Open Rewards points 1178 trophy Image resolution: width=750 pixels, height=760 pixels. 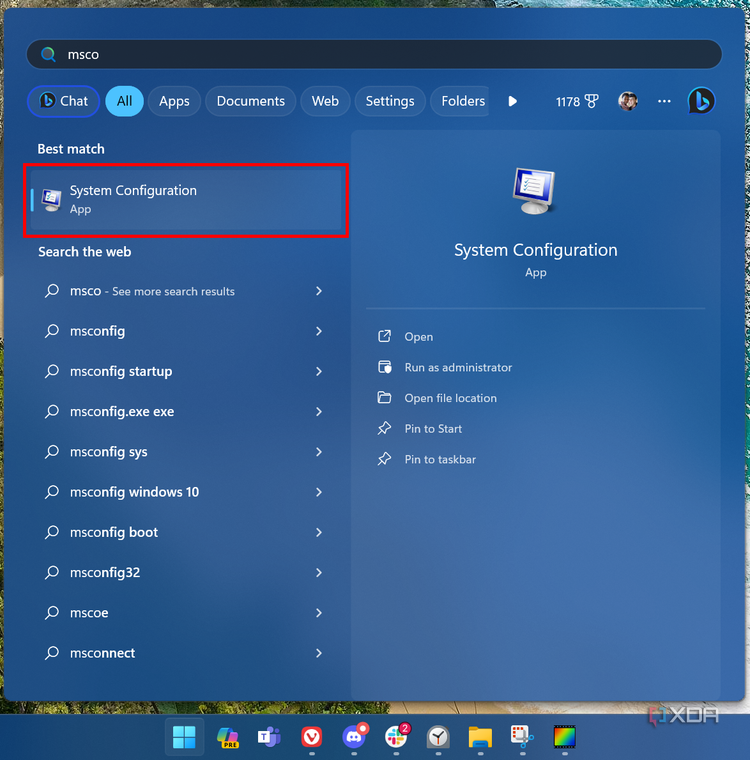pyautogui.click(x=577, y=101)
